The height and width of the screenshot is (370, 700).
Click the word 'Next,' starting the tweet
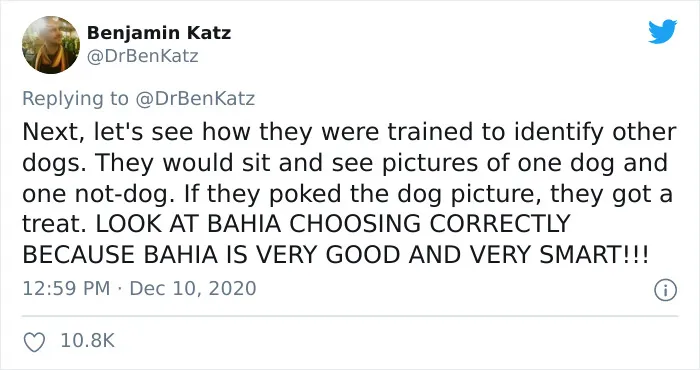[x=53, y=132]
